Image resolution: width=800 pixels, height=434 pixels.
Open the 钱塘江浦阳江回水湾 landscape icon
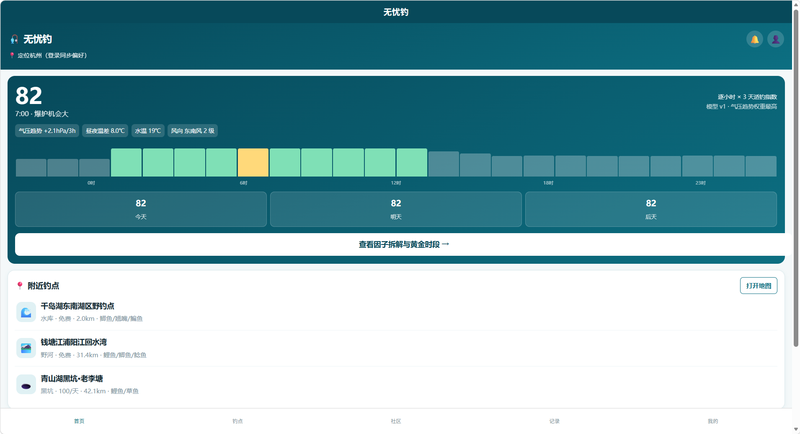click(x=26, y=348)
